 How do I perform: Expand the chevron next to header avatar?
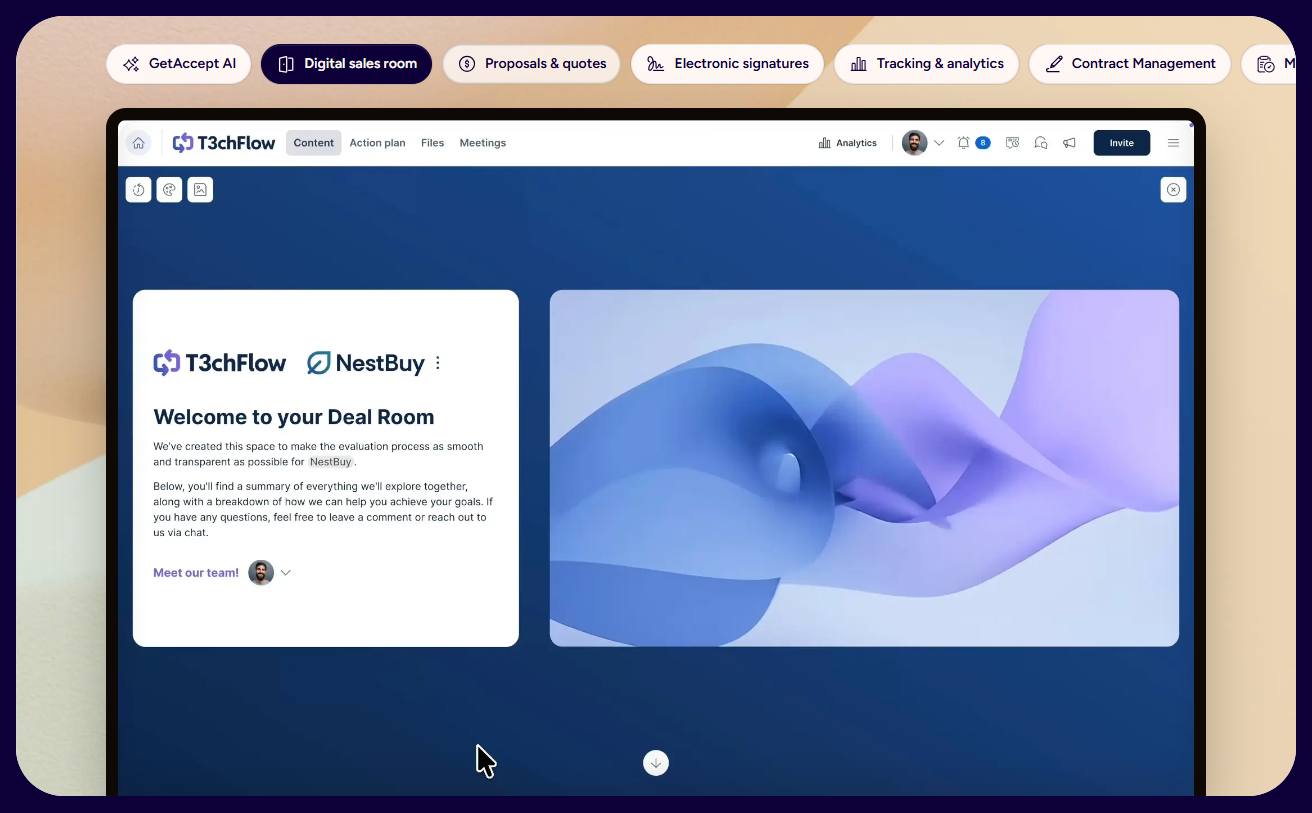(x=939, y=143)
